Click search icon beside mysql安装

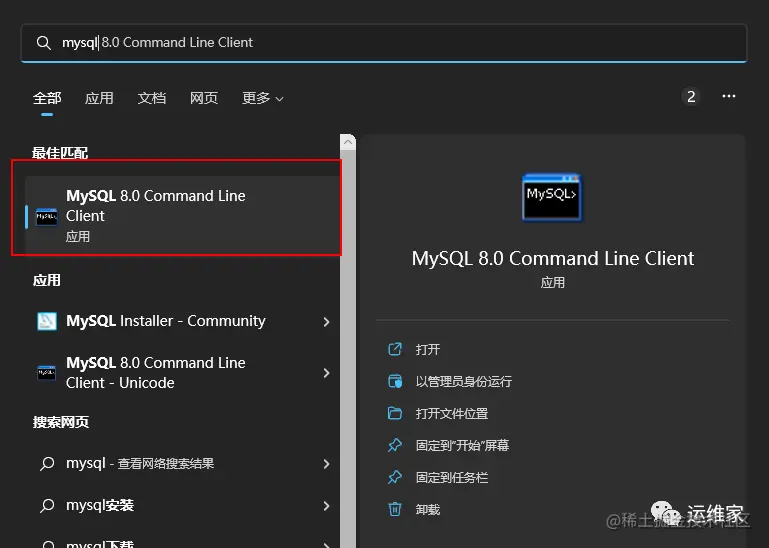click(x=47, y=505)
